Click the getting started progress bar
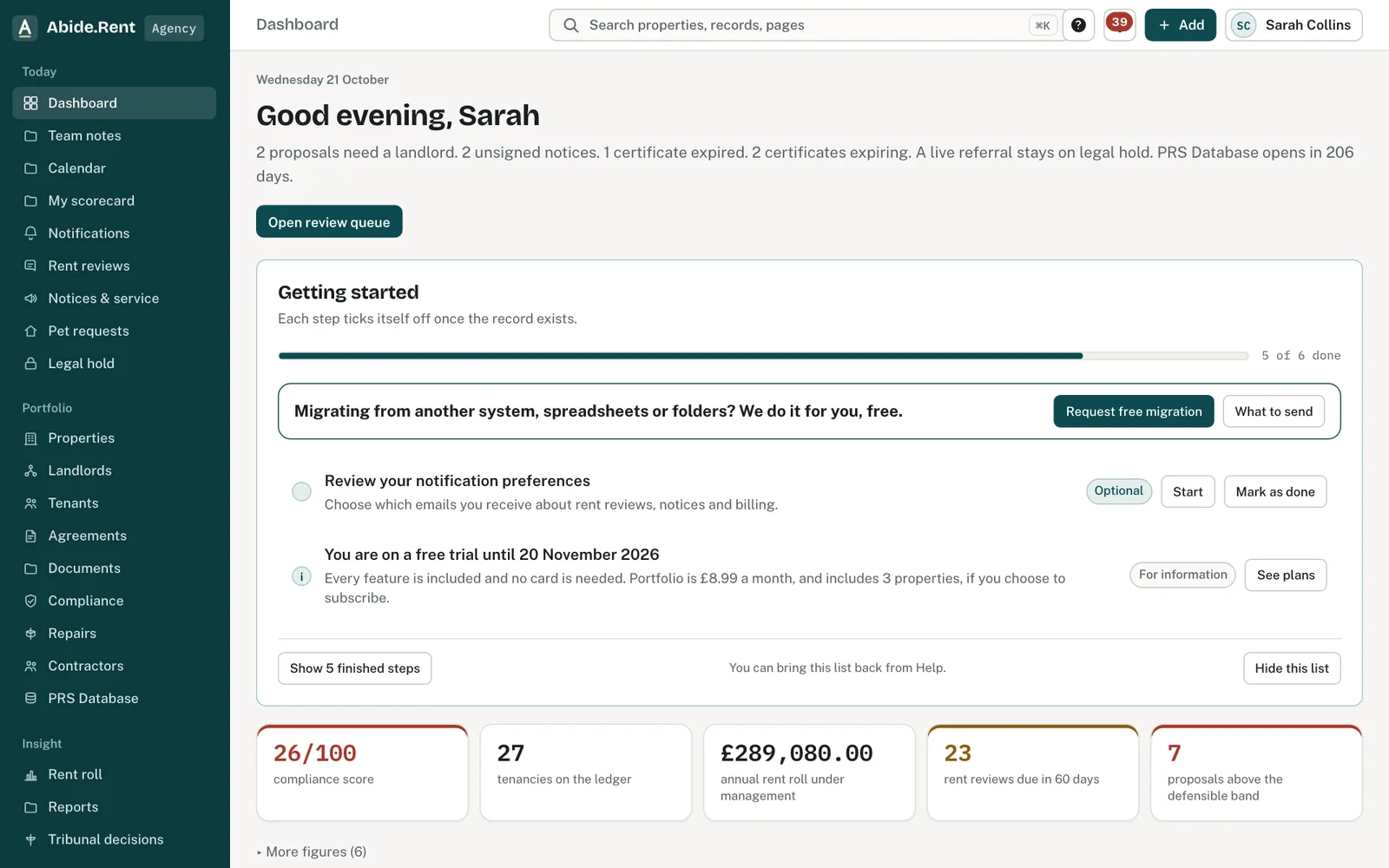This screenshot has height=868, width=1389. (x=763, y=356)
